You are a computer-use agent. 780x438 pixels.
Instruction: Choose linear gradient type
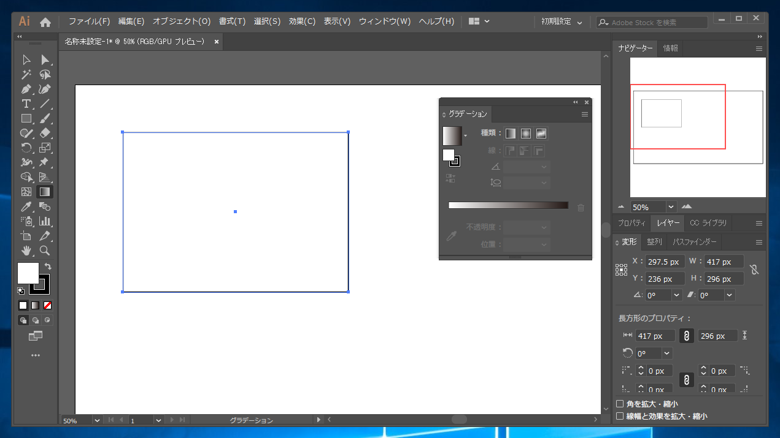coord(510,133)
